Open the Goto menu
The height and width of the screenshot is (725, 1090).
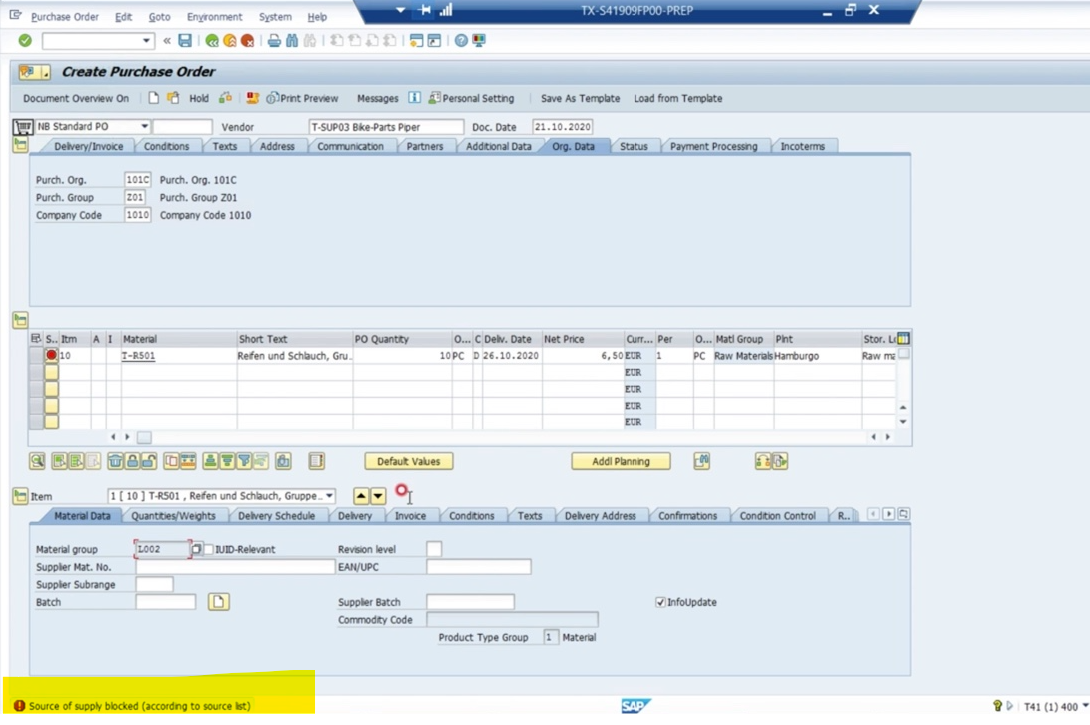pos(159,17)
